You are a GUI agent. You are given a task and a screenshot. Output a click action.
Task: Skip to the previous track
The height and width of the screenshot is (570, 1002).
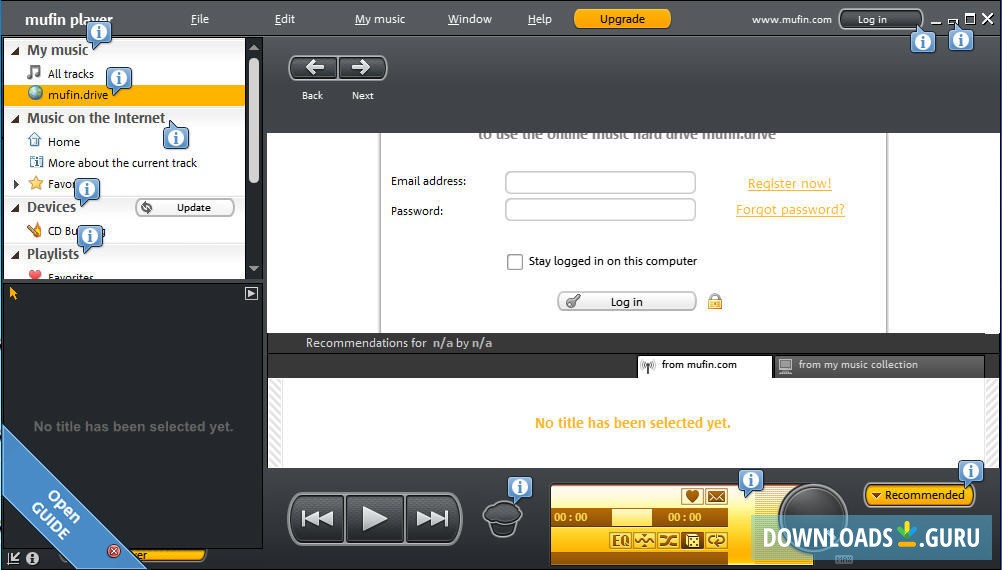(x=317, y=519)
